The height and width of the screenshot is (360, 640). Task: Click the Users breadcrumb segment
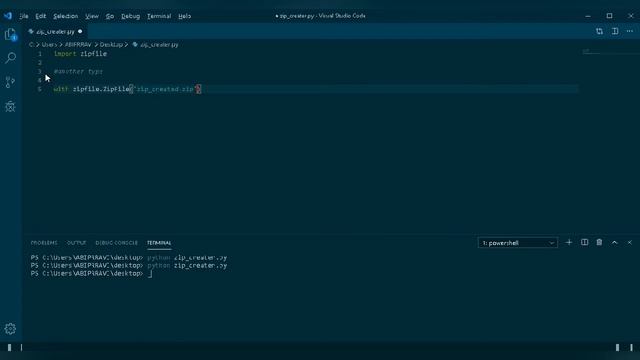[49, 44]
